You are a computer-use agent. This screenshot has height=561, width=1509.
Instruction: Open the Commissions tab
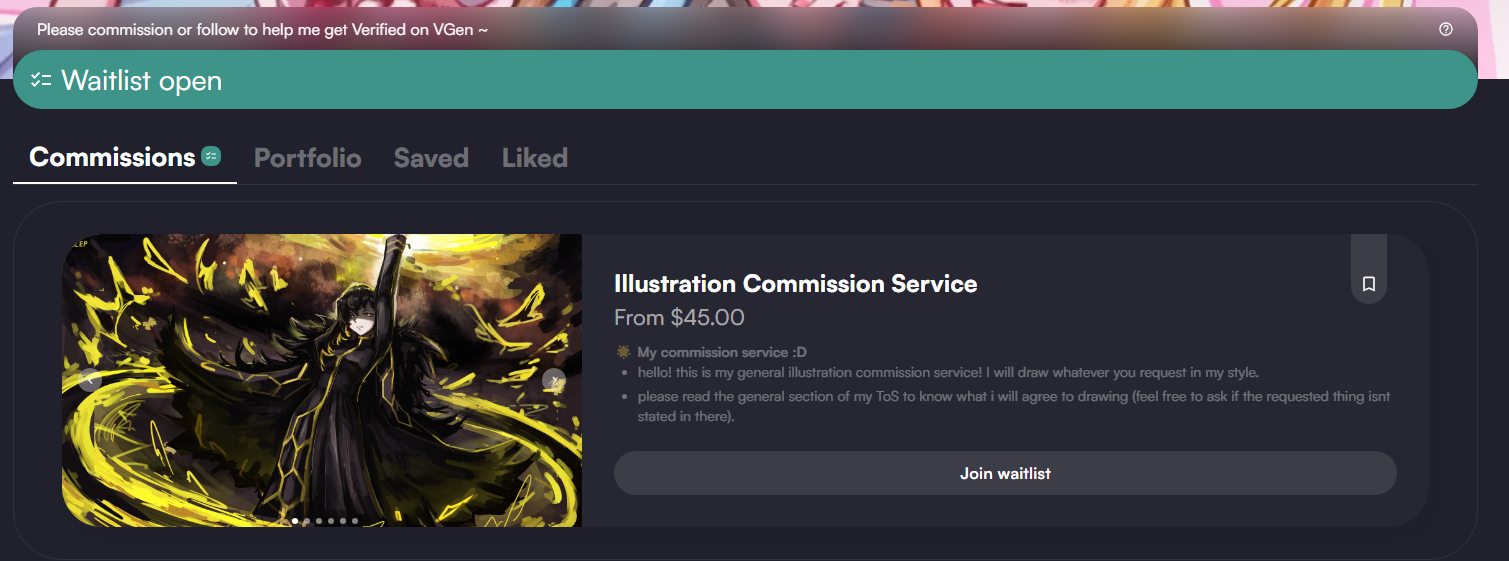(112, 157)
